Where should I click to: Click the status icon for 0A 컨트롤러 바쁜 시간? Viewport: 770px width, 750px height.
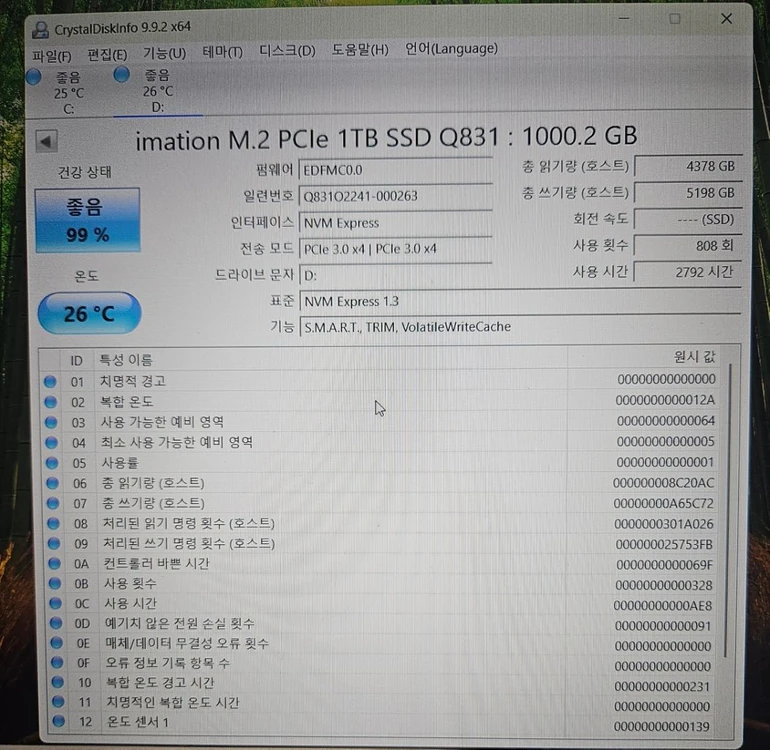(x=55, y=564)
